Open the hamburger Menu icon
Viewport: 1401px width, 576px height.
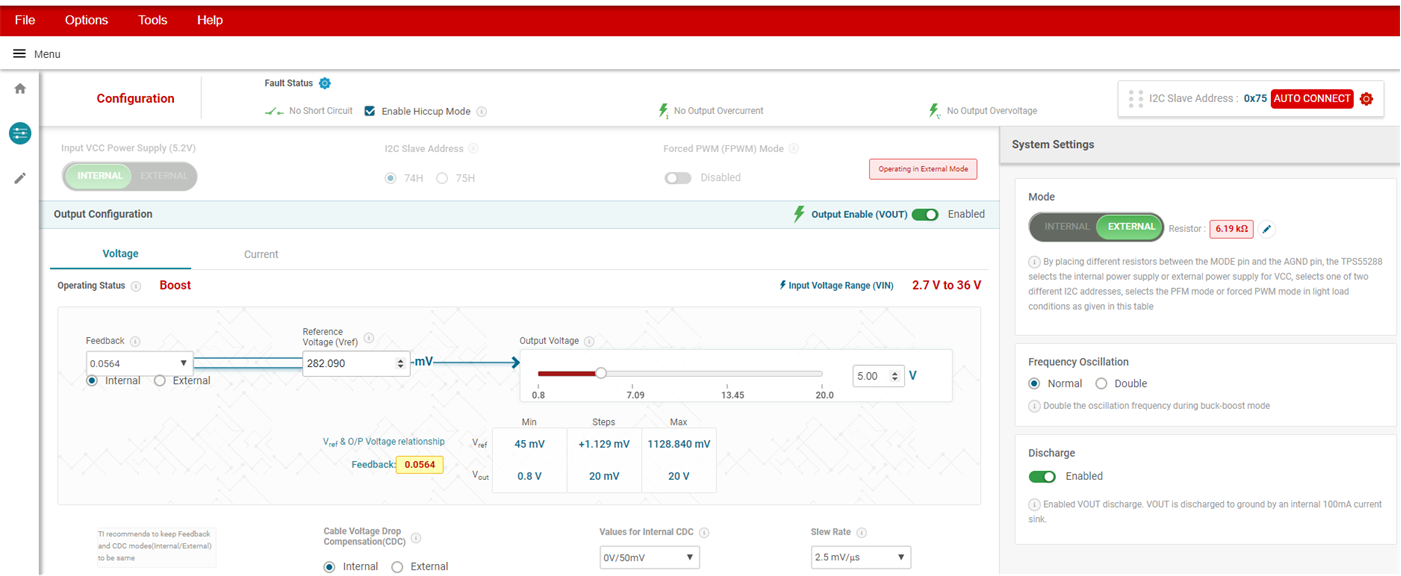point(19,54)
